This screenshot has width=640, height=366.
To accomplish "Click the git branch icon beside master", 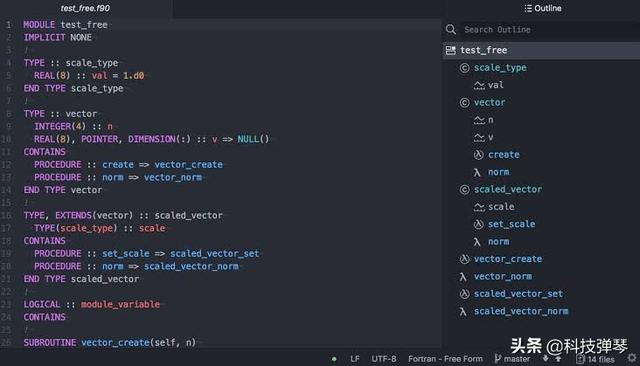I will click(x=498, y=359).
